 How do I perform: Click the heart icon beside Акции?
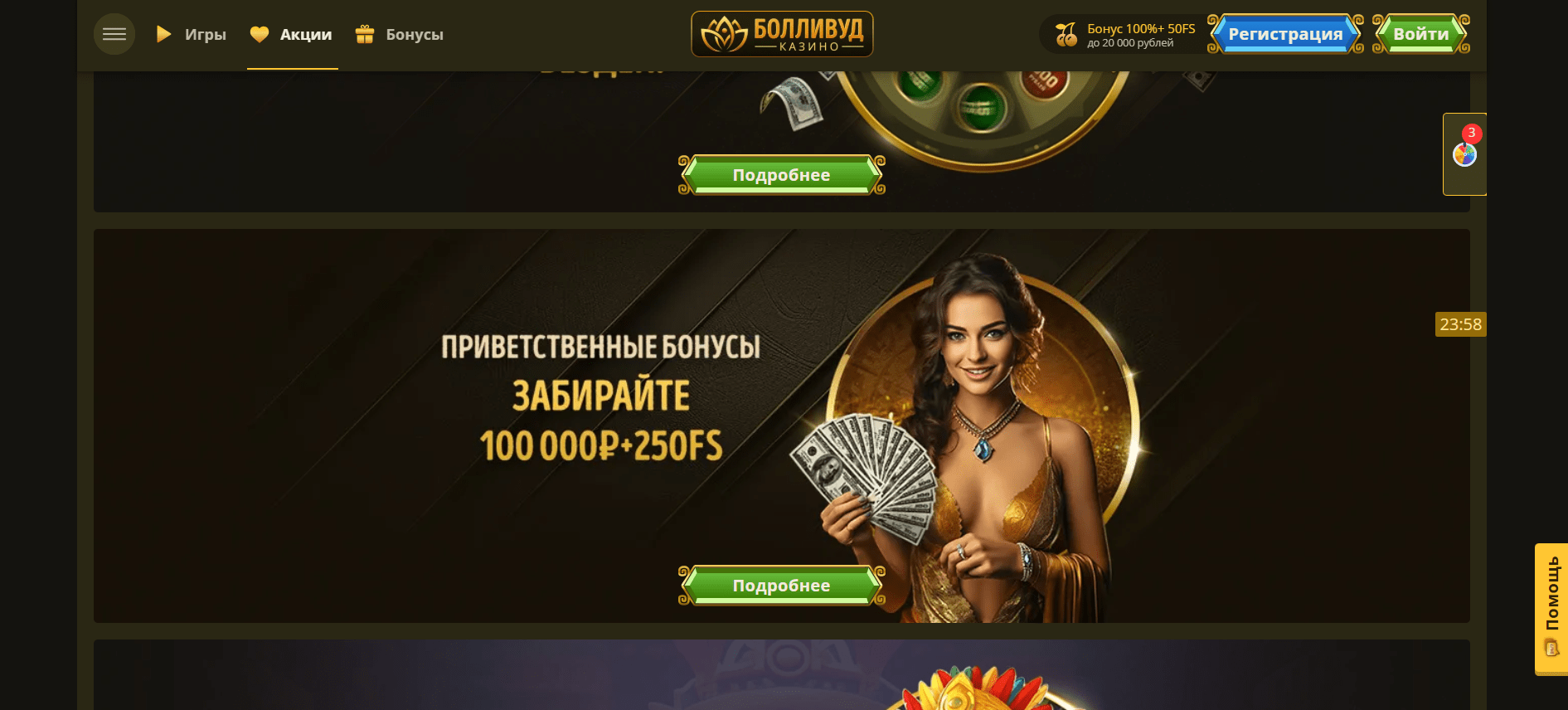click(260, 34)
